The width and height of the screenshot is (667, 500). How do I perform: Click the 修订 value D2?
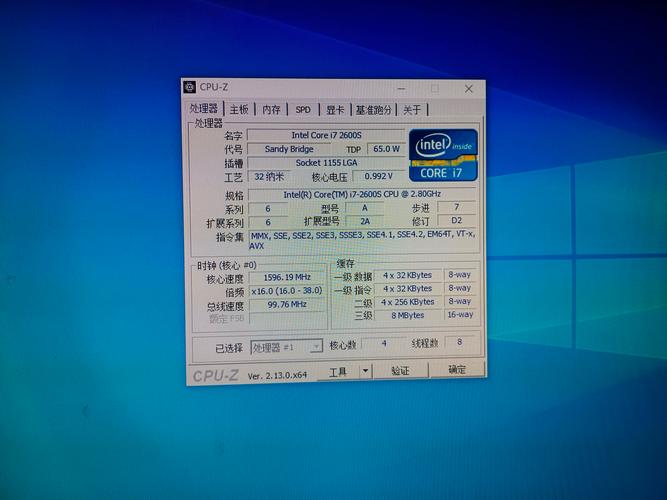[456, 220]
